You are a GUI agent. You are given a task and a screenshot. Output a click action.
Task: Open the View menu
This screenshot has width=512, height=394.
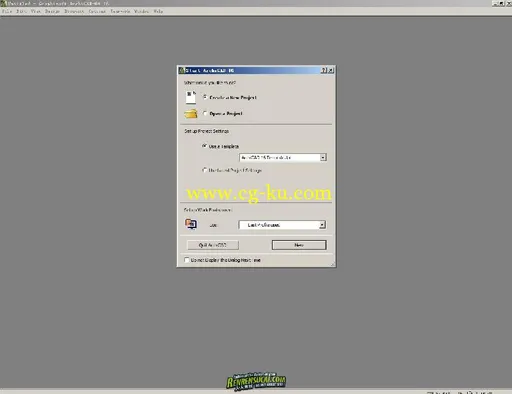click(x=36, y=11)
